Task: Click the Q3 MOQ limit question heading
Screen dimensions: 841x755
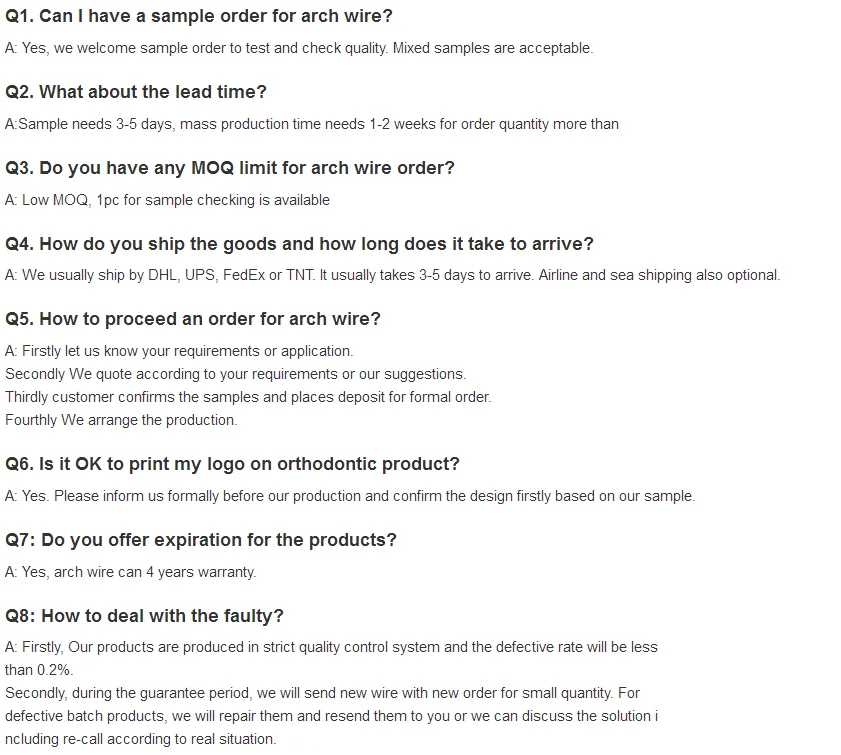Action: pyautogui.click(x=230, y=168)
